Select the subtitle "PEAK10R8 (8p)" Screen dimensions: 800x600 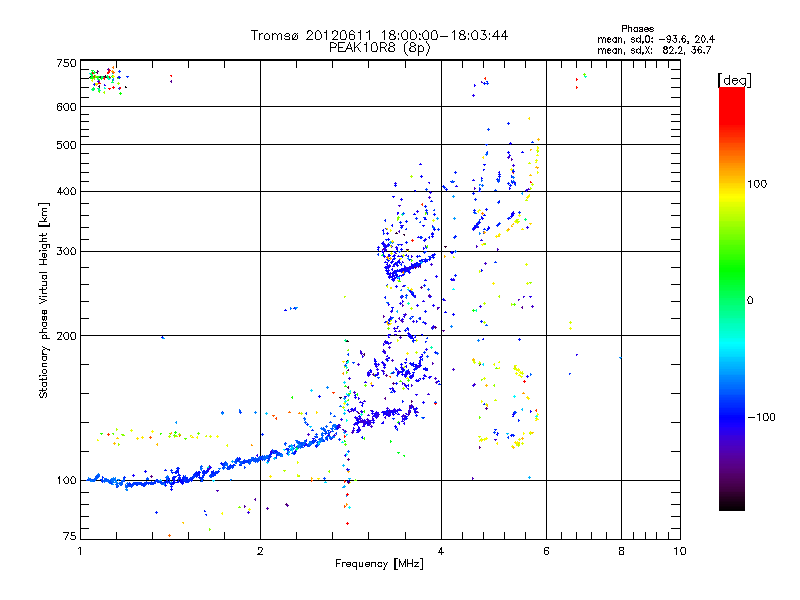pyautogui.click(x=379, y=48)
